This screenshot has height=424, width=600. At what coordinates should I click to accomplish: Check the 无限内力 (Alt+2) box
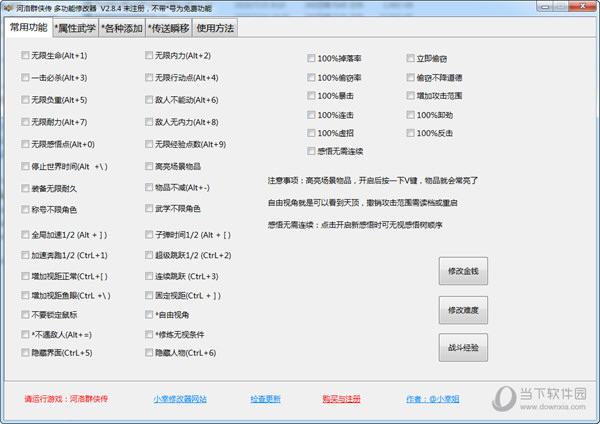pos(149,56)
